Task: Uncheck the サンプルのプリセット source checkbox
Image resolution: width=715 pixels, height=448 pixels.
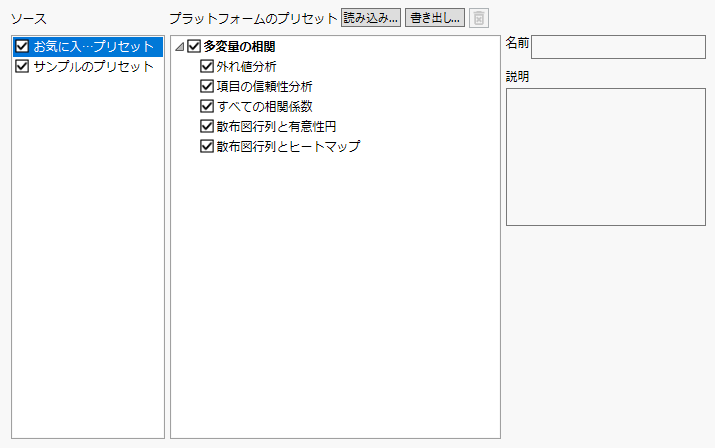Action: point(22,66)
